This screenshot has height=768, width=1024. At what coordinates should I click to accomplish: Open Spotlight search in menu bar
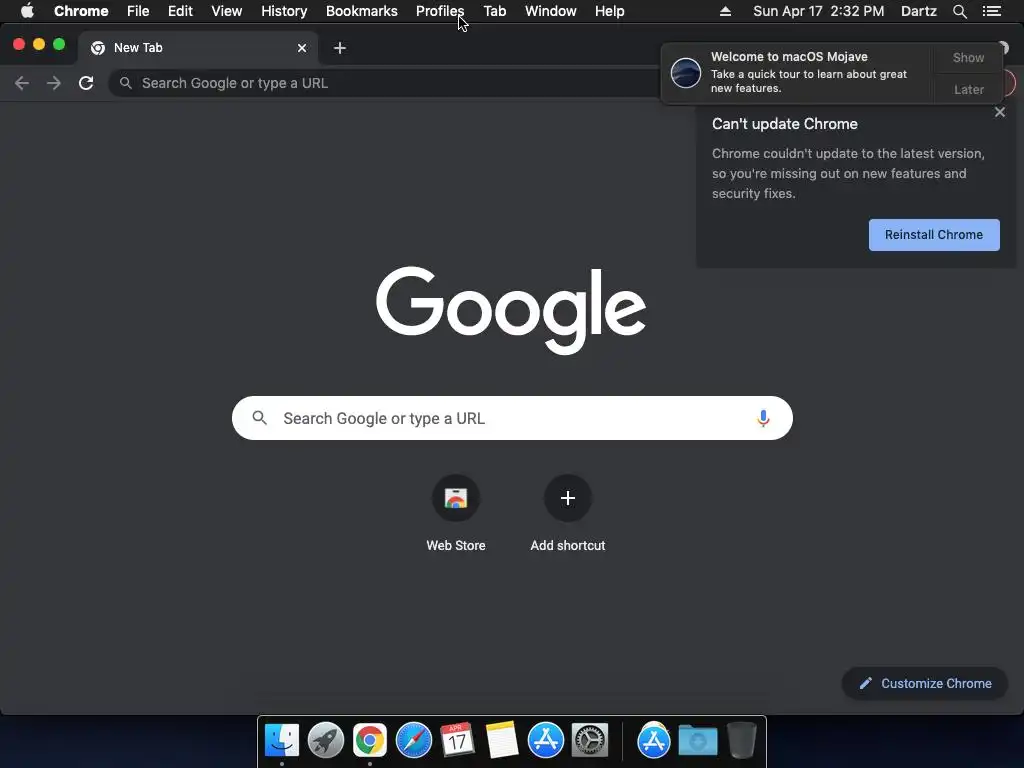point(959,11)
